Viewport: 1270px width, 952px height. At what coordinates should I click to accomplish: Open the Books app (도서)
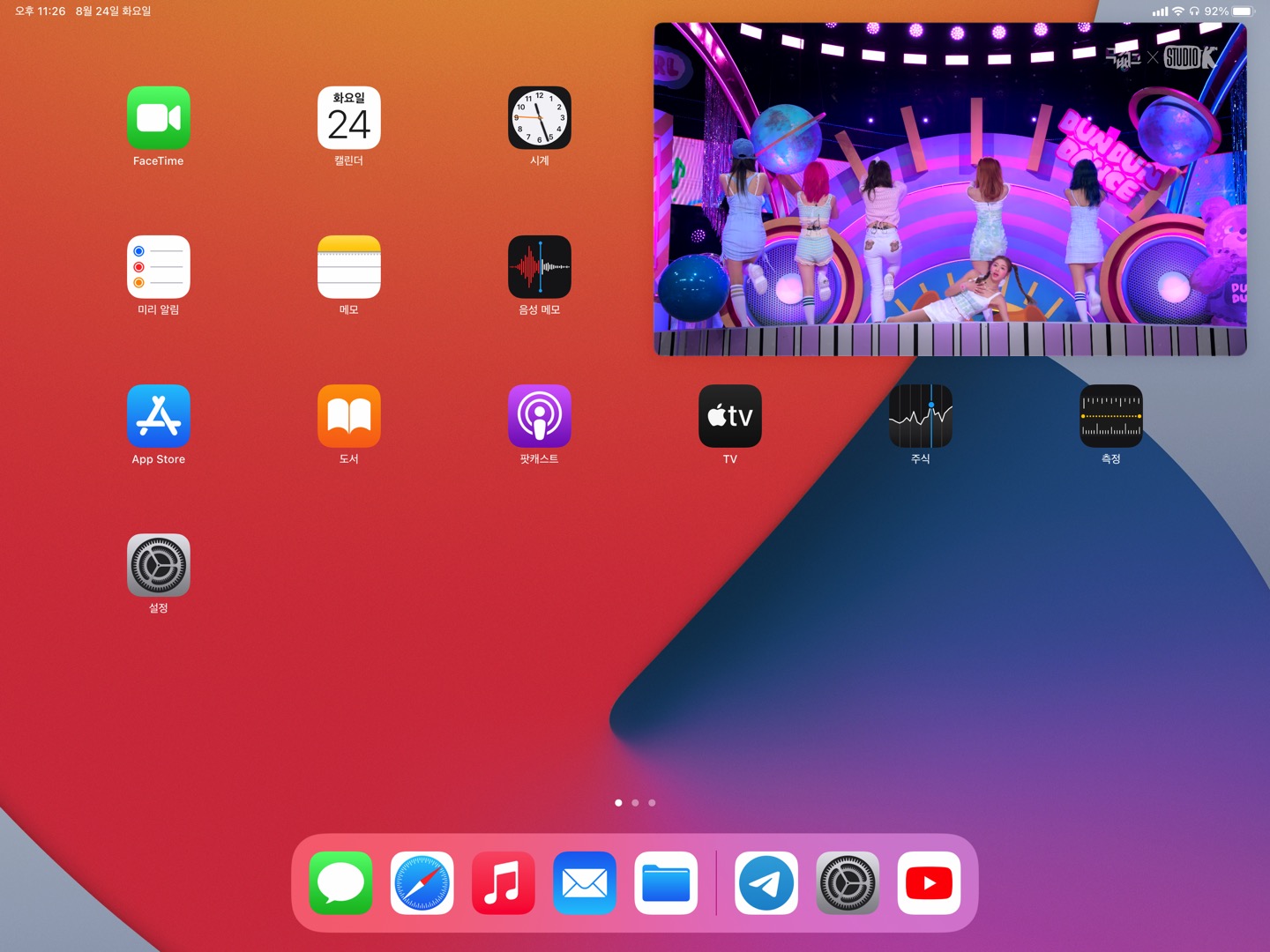click(x=349, y=416)
